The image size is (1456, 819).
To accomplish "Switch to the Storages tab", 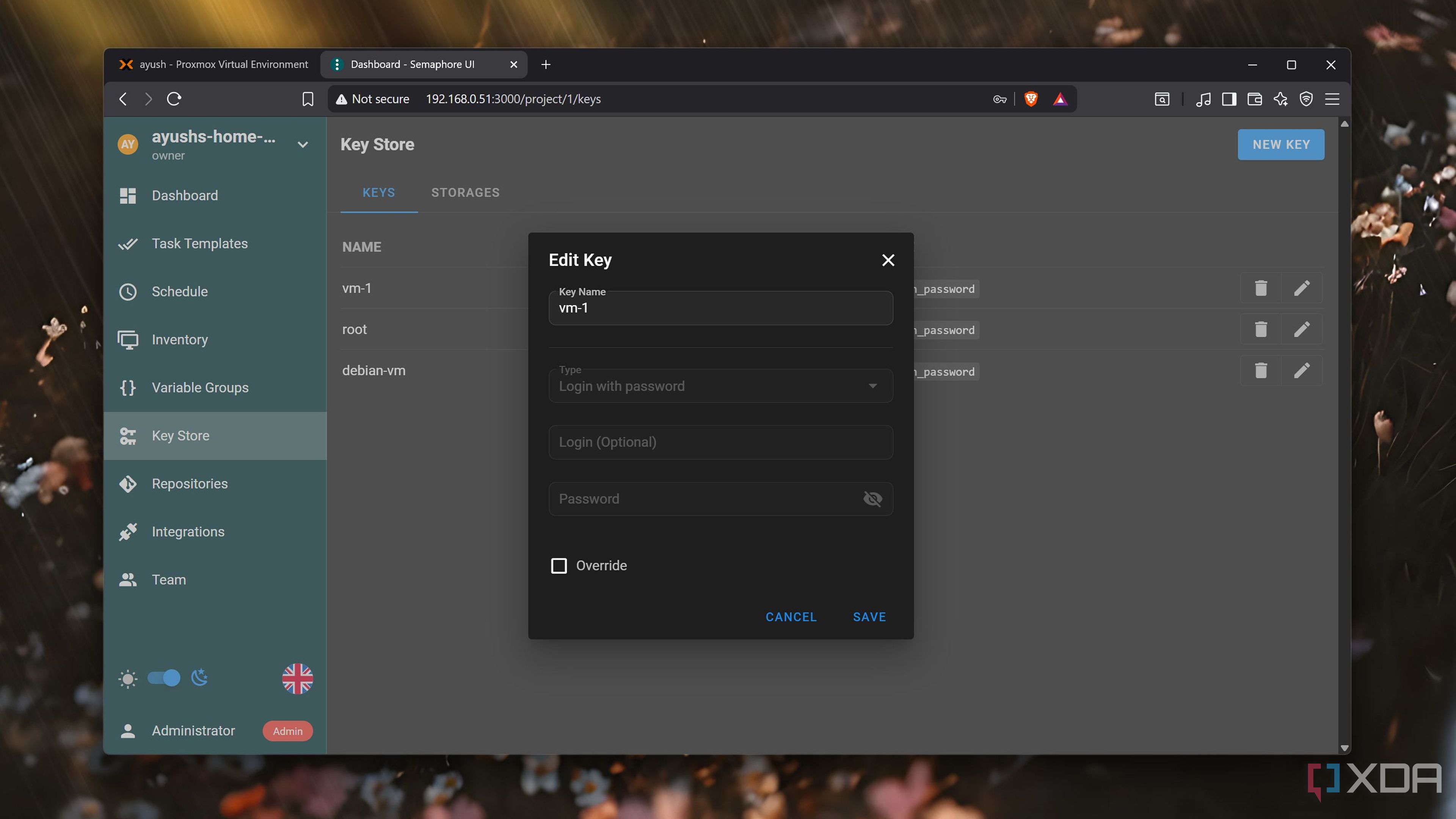I will pyautogui.click(x=465, y=192).
